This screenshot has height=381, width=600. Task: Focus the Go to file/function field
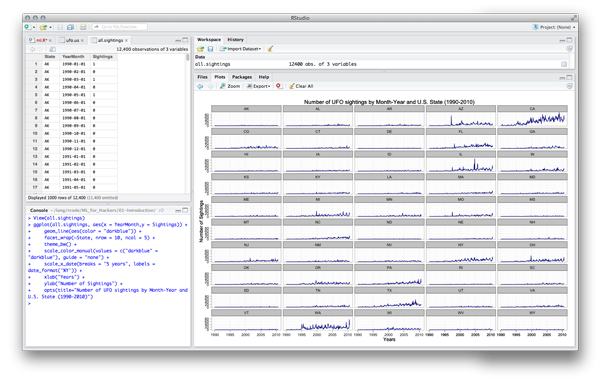119,27
